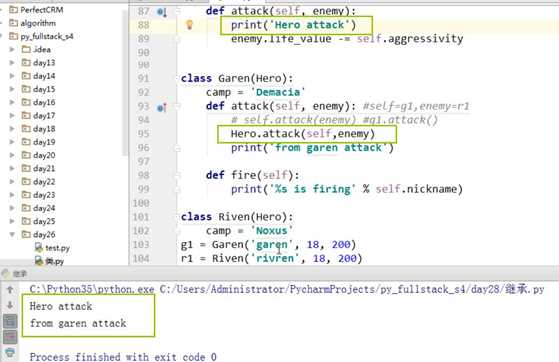This screenshot has height=362, width=559.
Task: Click 'Process finished with exit code 0' text
Action: (x=123, y=357)
